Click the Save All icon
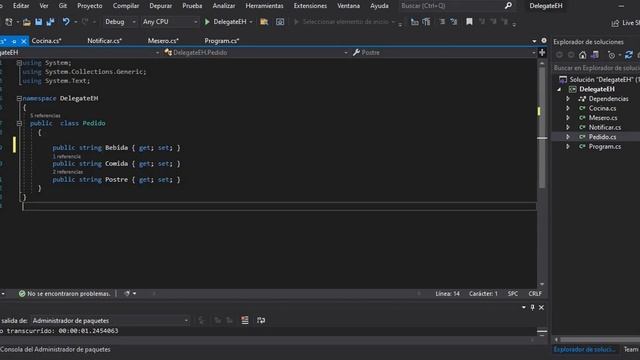 coord(51,22)
